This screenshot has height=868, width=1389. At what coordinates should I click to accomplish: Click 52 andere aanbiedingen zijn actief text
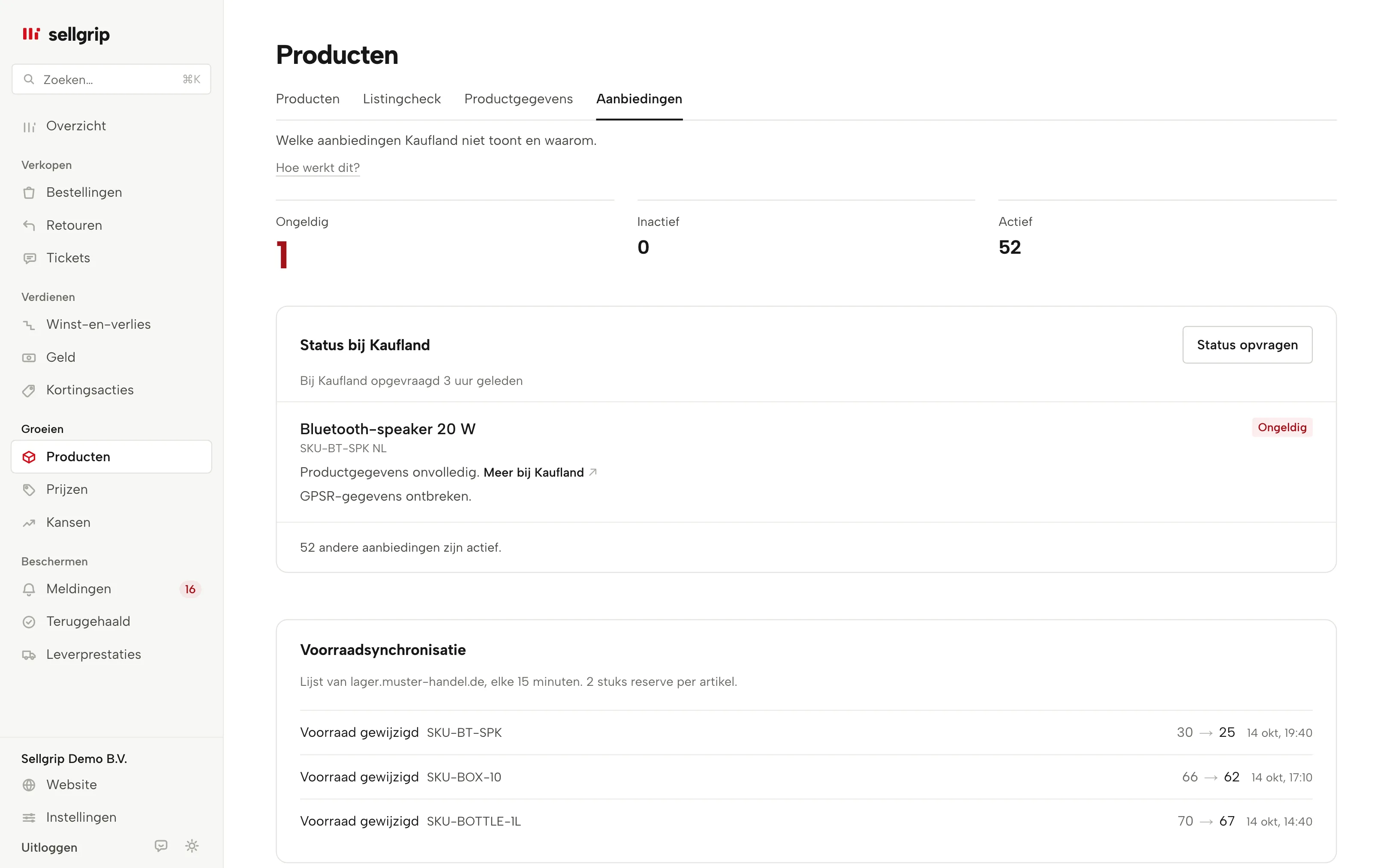coord(400,548)
